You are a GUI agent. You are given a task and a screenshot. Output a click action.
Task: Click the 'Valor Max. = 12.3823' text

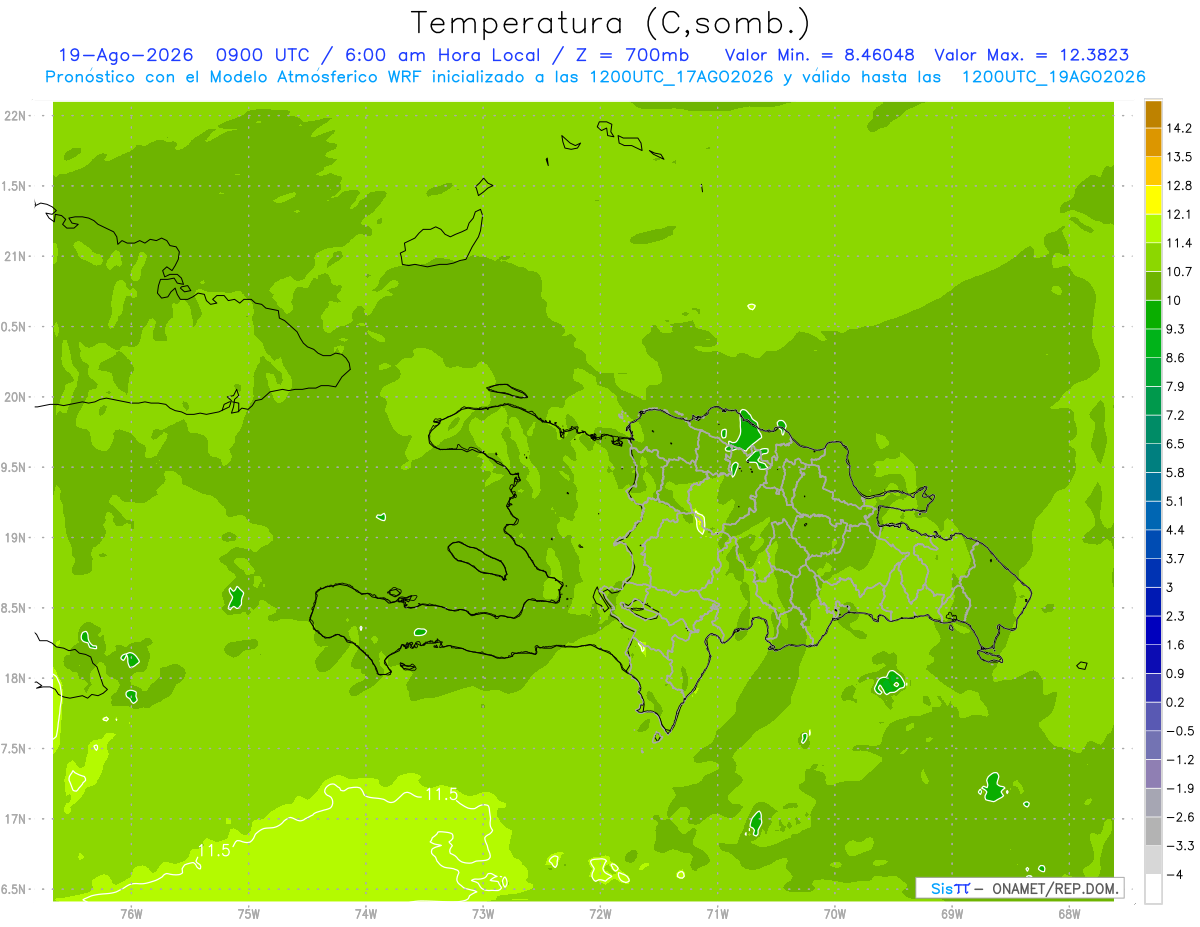coord(1032,56)
